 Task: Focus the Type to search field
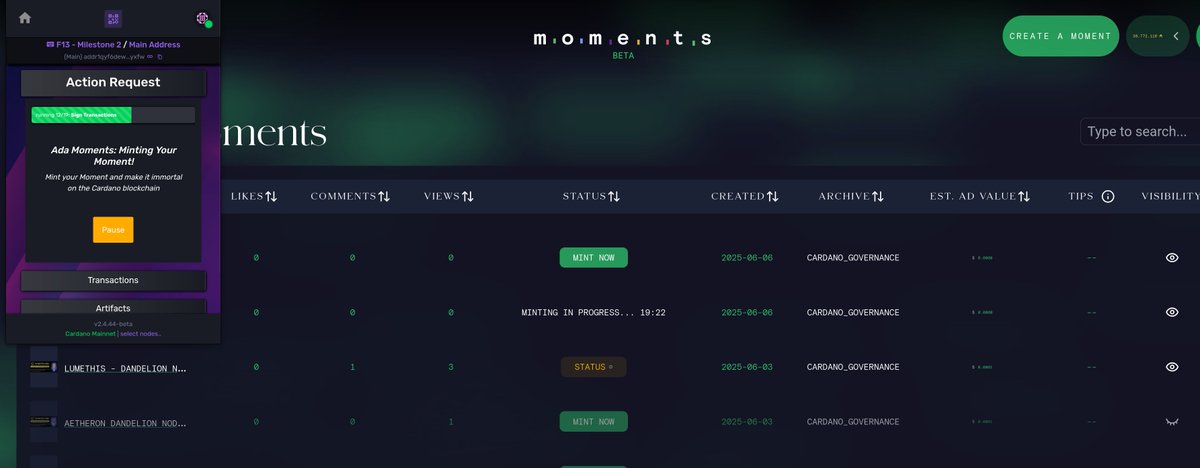pyautogui.click(x=1140, y=131)
